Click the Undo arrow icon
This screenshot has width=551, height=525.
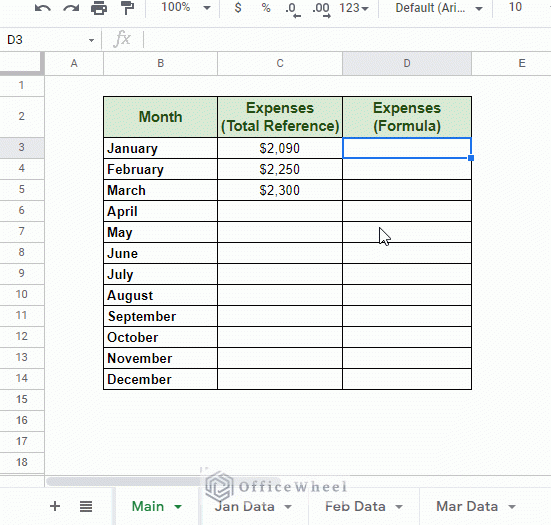pos(43,8)
